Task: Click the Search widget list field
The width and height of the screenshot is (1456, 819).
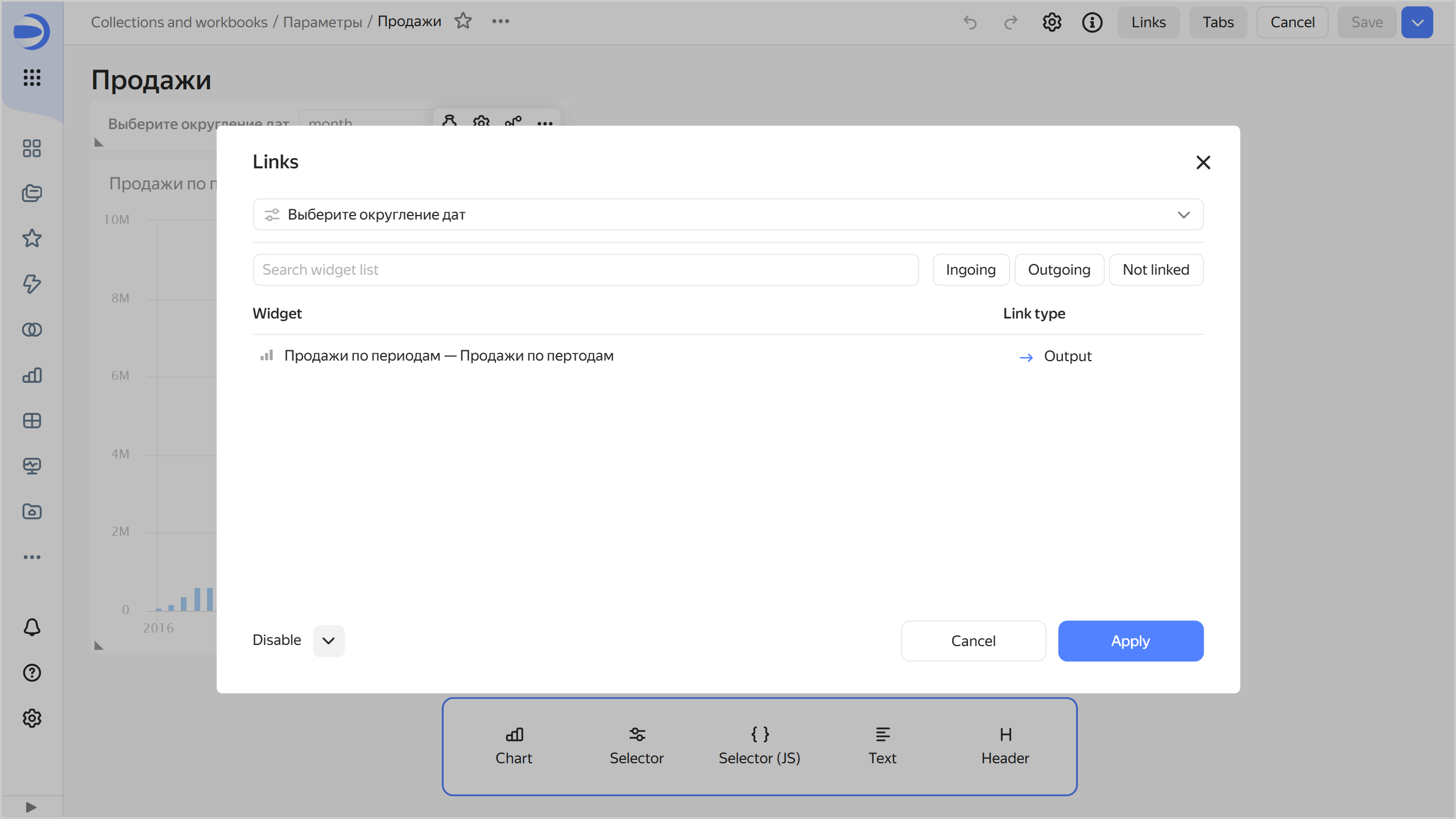Action: pyautogui.click(x=585, y=270)
